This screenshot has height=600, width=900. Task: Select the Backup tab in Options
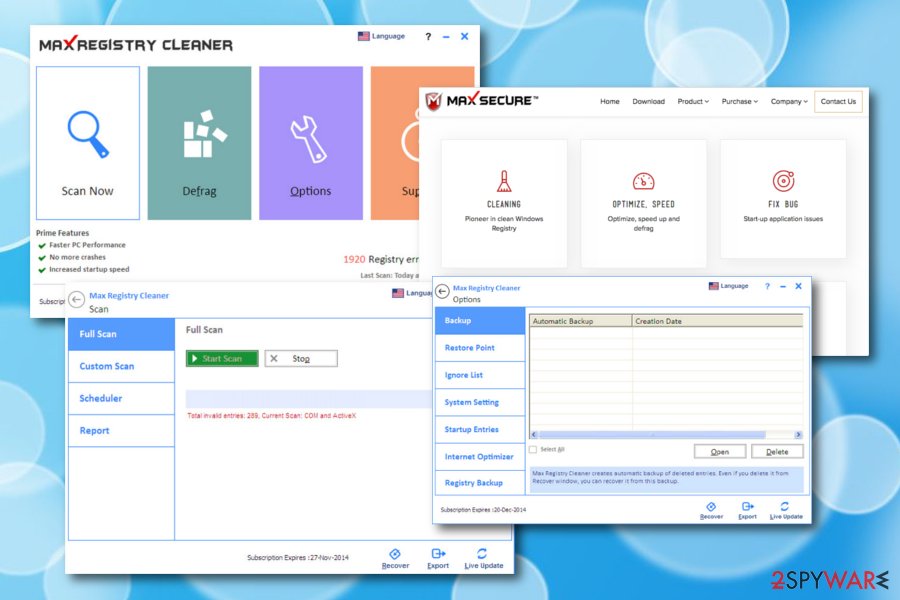click(x=480, y=320)
